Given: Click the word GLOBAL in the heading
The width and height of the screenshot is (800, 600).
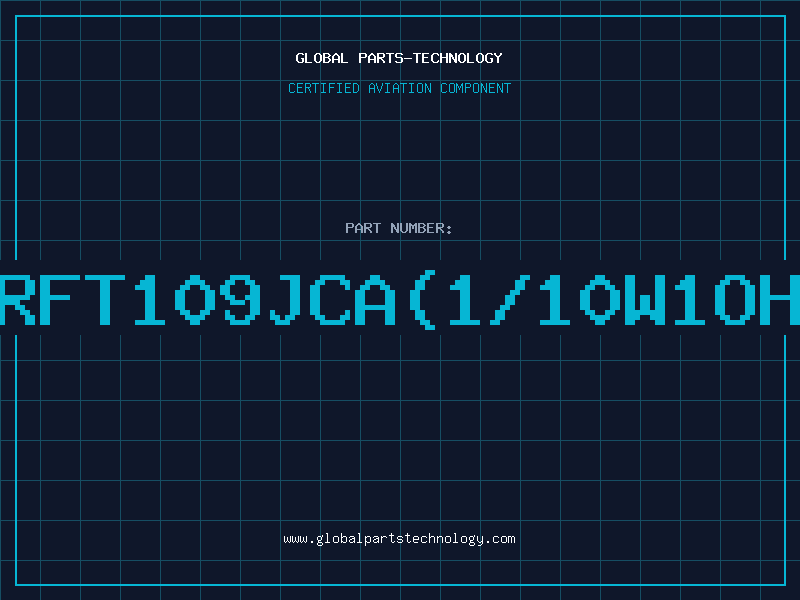Looking at the screenshot, I should (x=321, y=58).
